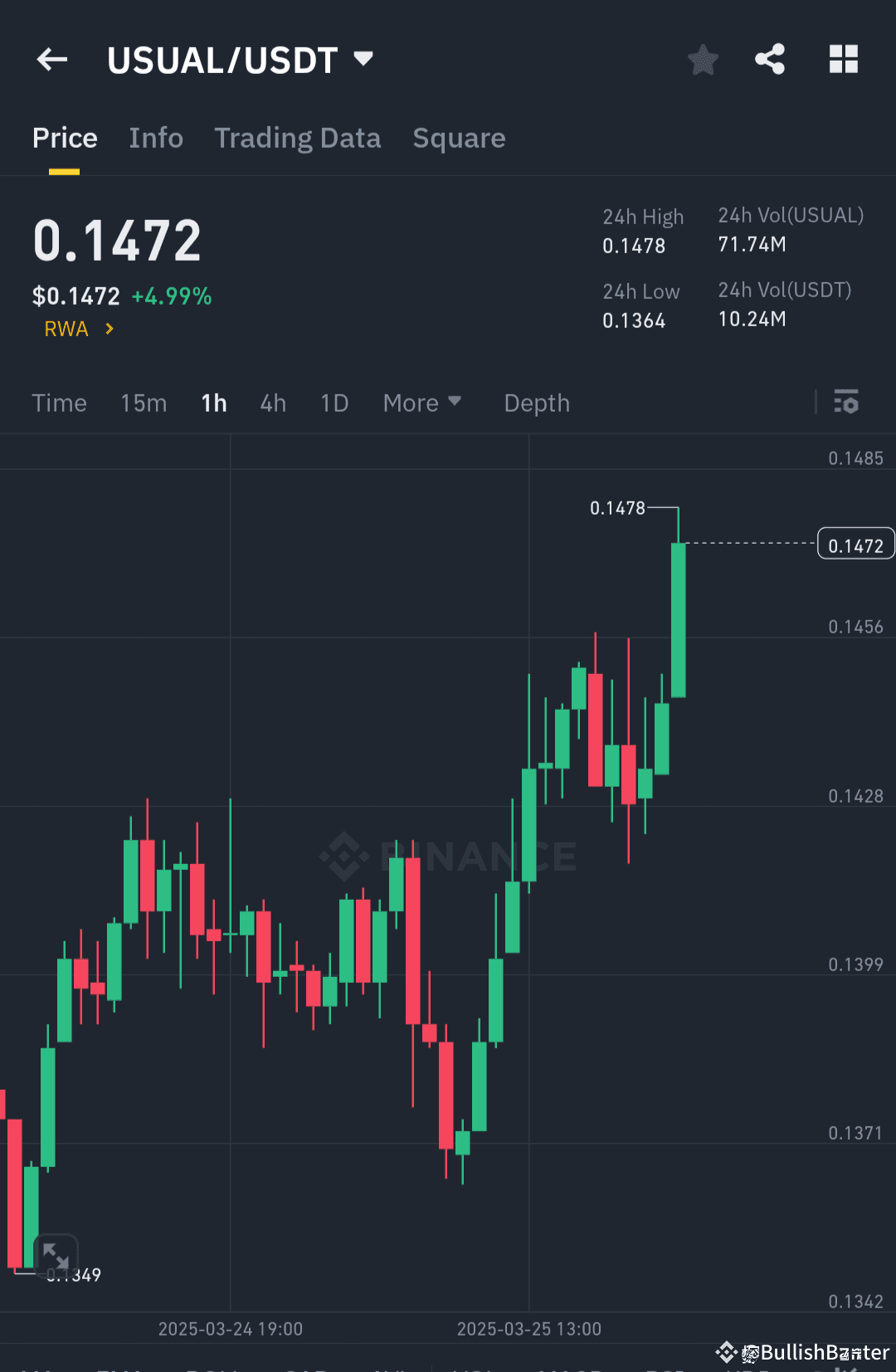The height and width of the screenshot is (1372, 896).
Task: Switch to the Info tab
Action: [156, 138]
